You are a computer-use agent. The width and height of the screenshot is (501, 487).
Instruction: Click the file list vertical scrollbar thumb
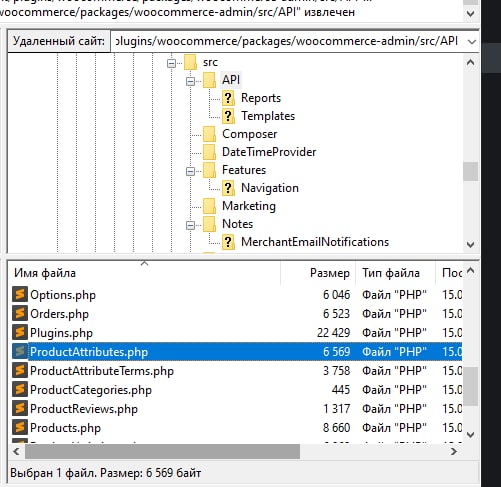pos(470,387)
